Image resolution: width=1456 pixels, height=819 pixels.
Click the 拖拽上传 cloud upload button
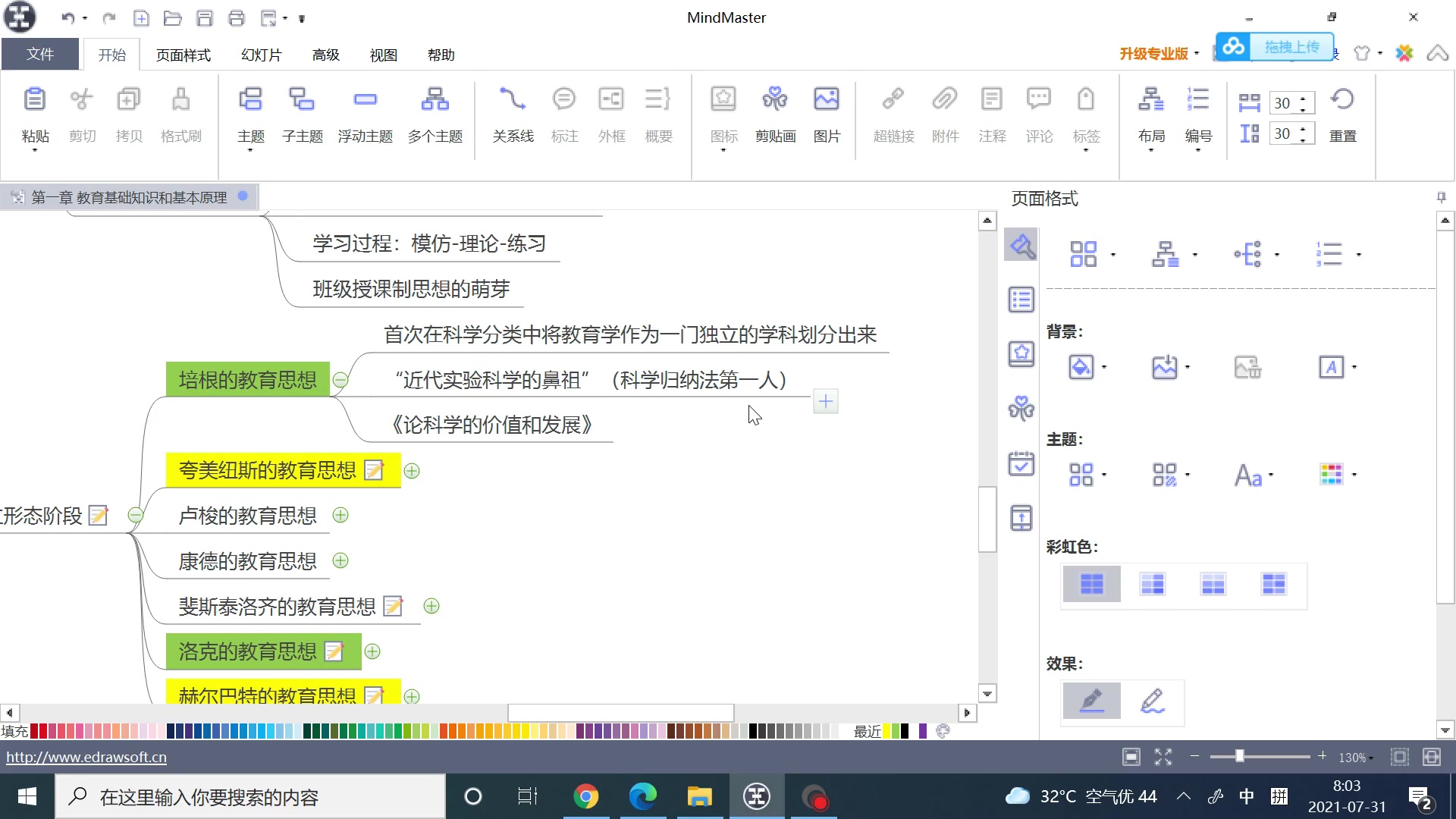(x=1275, y=47)
